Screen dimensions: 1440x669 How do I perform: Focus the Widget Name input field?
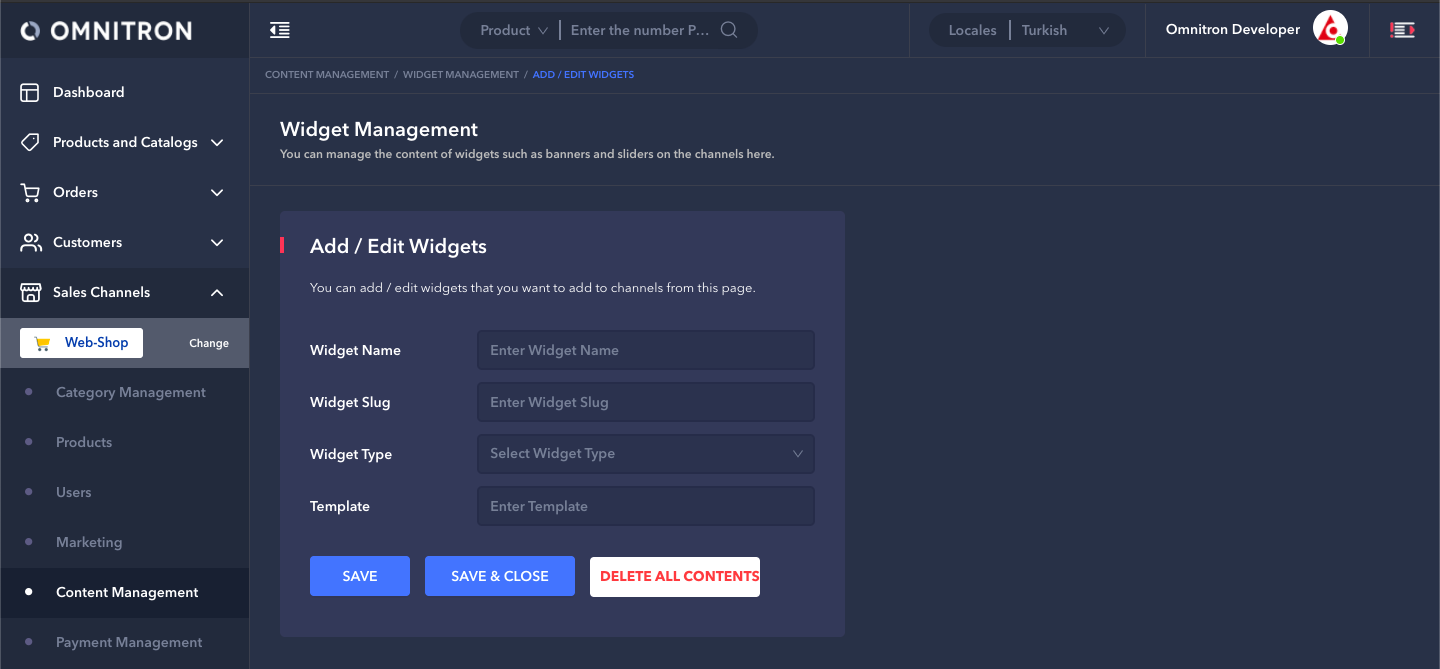click(645, 350)
